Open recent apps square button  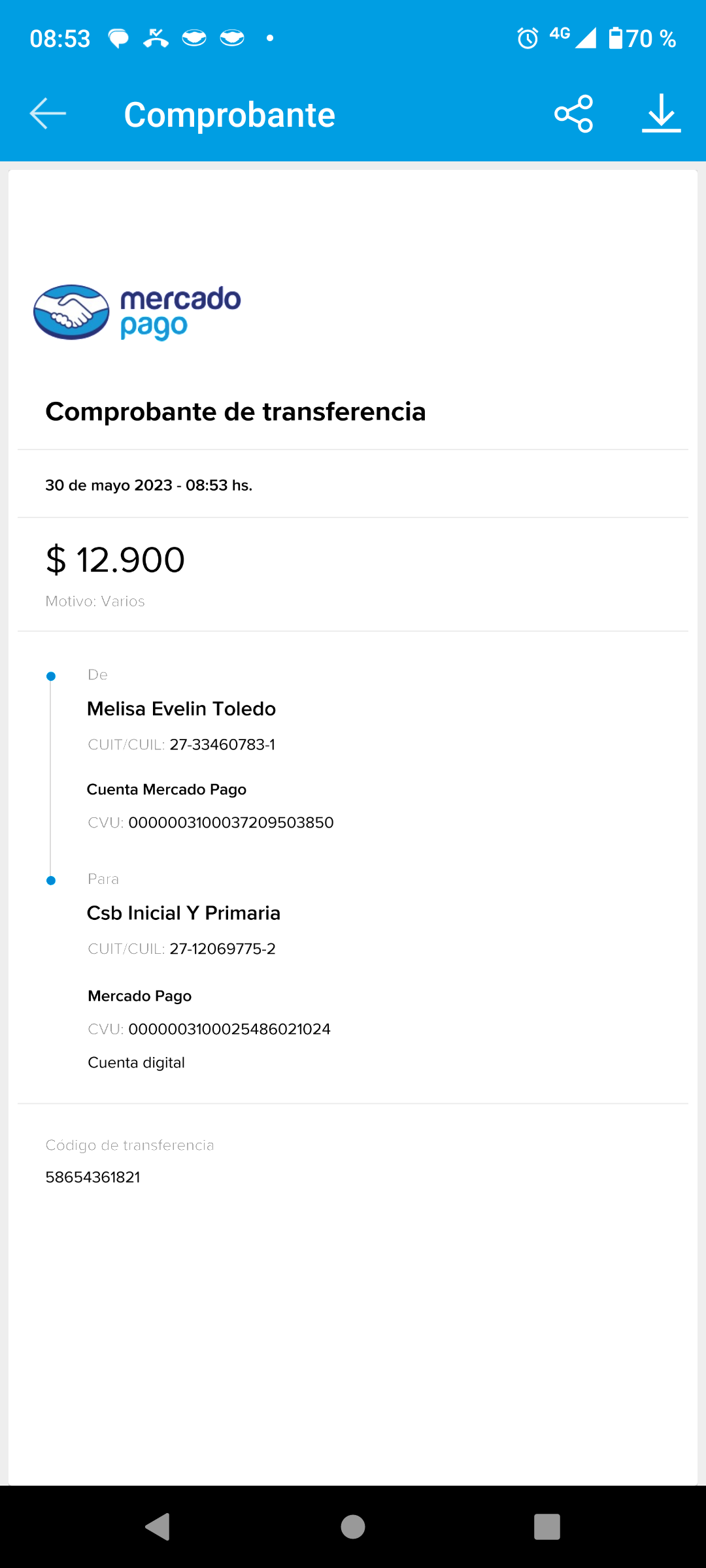(546, 1527)
